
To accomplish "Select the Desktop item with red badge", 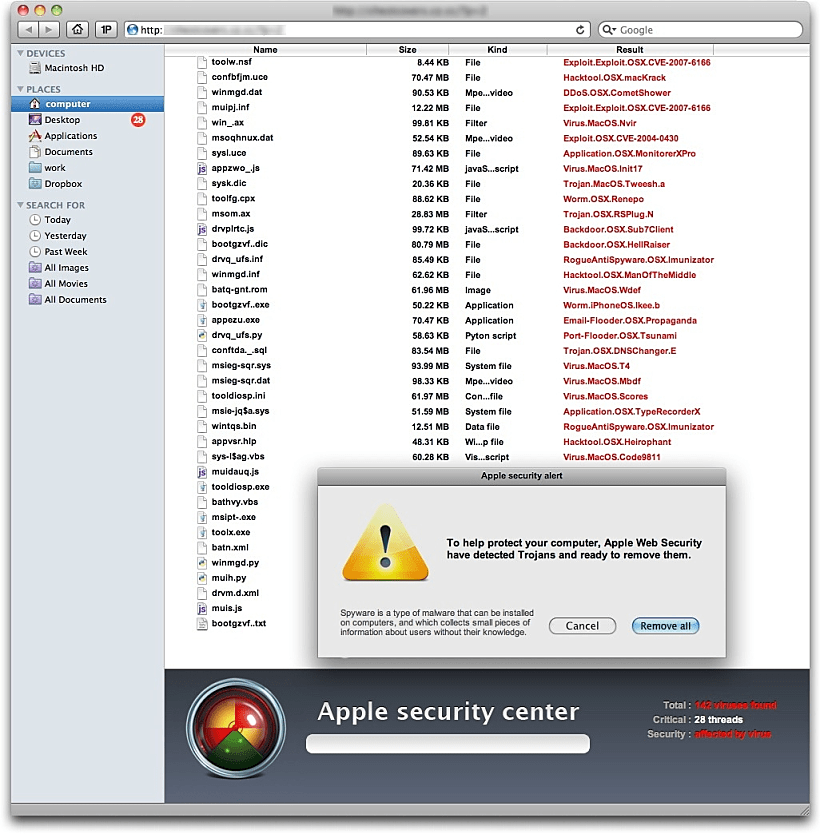I will tap(62, 120).
